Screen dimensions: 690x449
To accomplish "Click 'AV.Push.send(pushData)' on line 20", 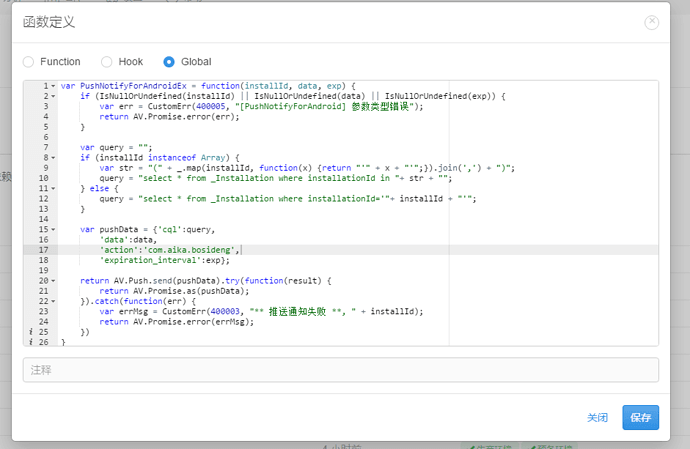I will [x=167, y=280].
